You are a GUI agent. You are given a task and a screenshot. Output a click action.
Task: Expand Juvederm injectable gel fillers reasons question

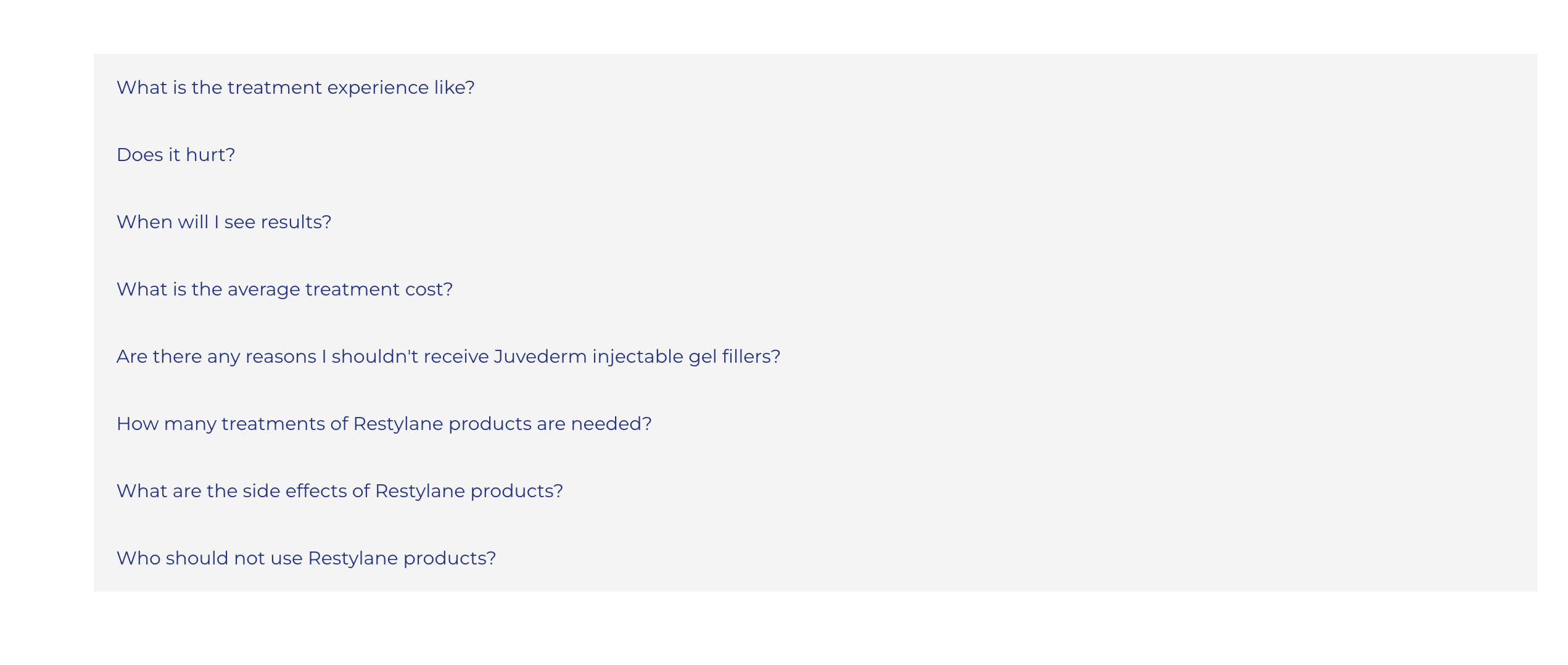click(448, 357)
